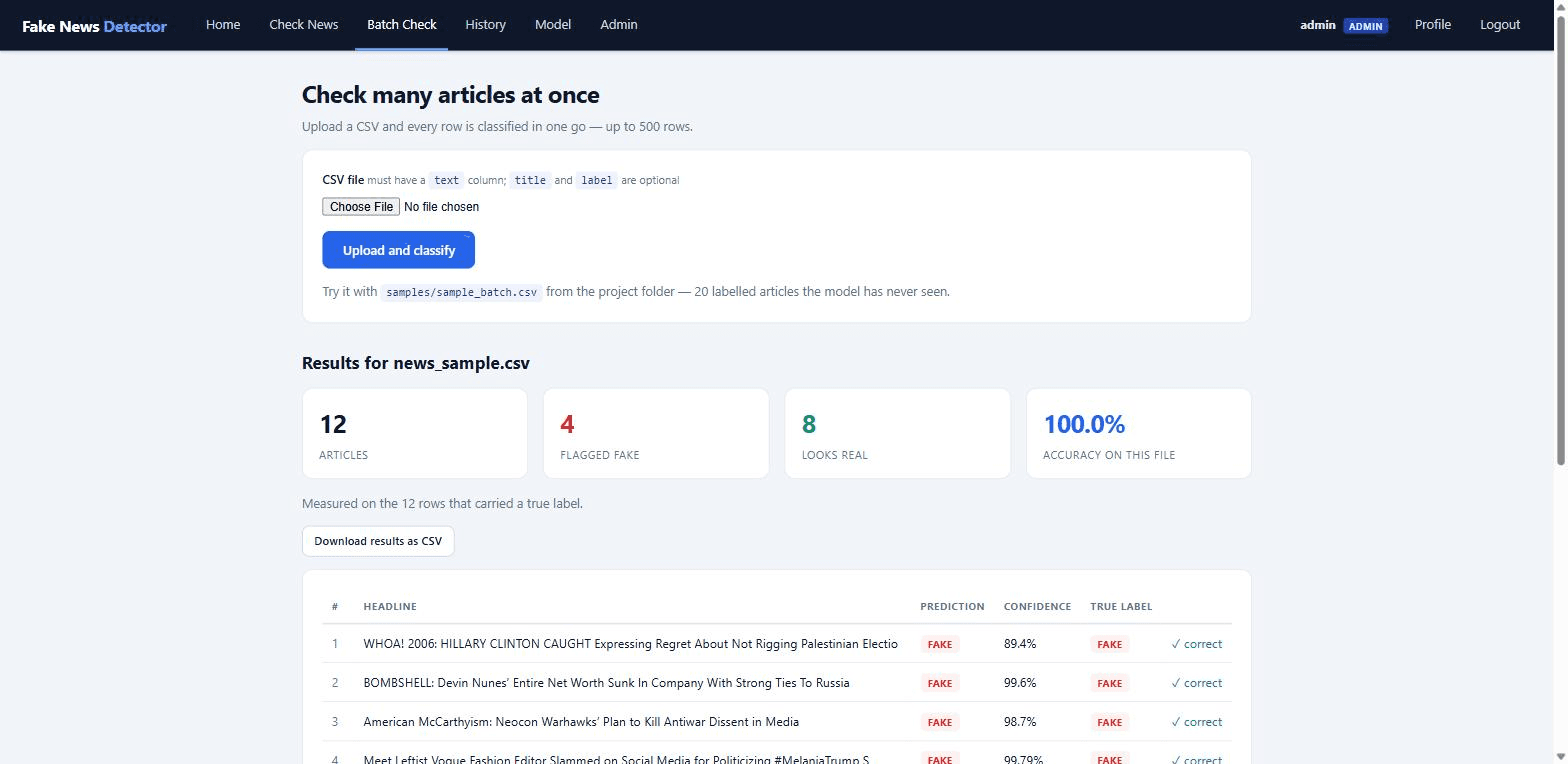Click the correct mark for row 3
Viewport: 1568px width, 764px height.
[x=1196, y=722]
